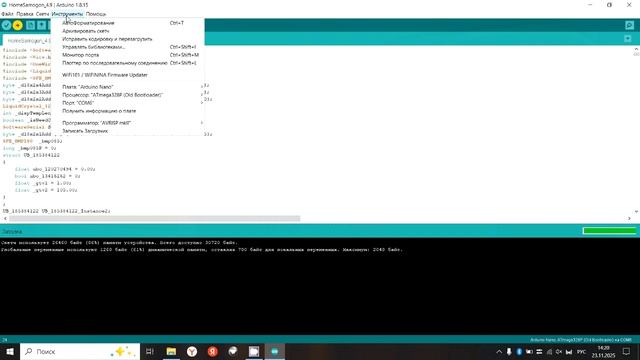
Task: Select WiFi101 / WiFiNINA Firmware Updater
Action: [127, 75]
